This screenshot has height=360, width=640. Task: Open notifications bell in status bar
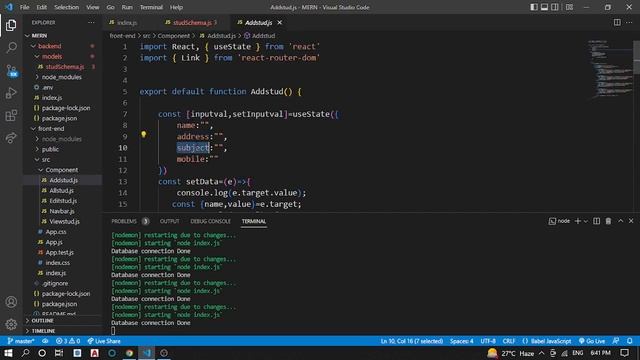[x=630, y=341]
